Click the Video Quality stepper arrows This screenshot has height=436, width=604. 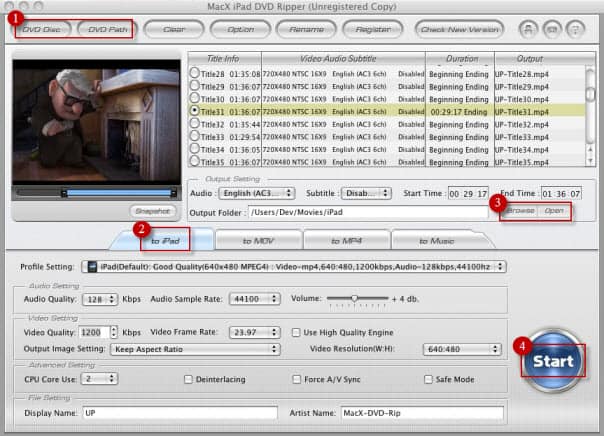[x=114, y=332]
